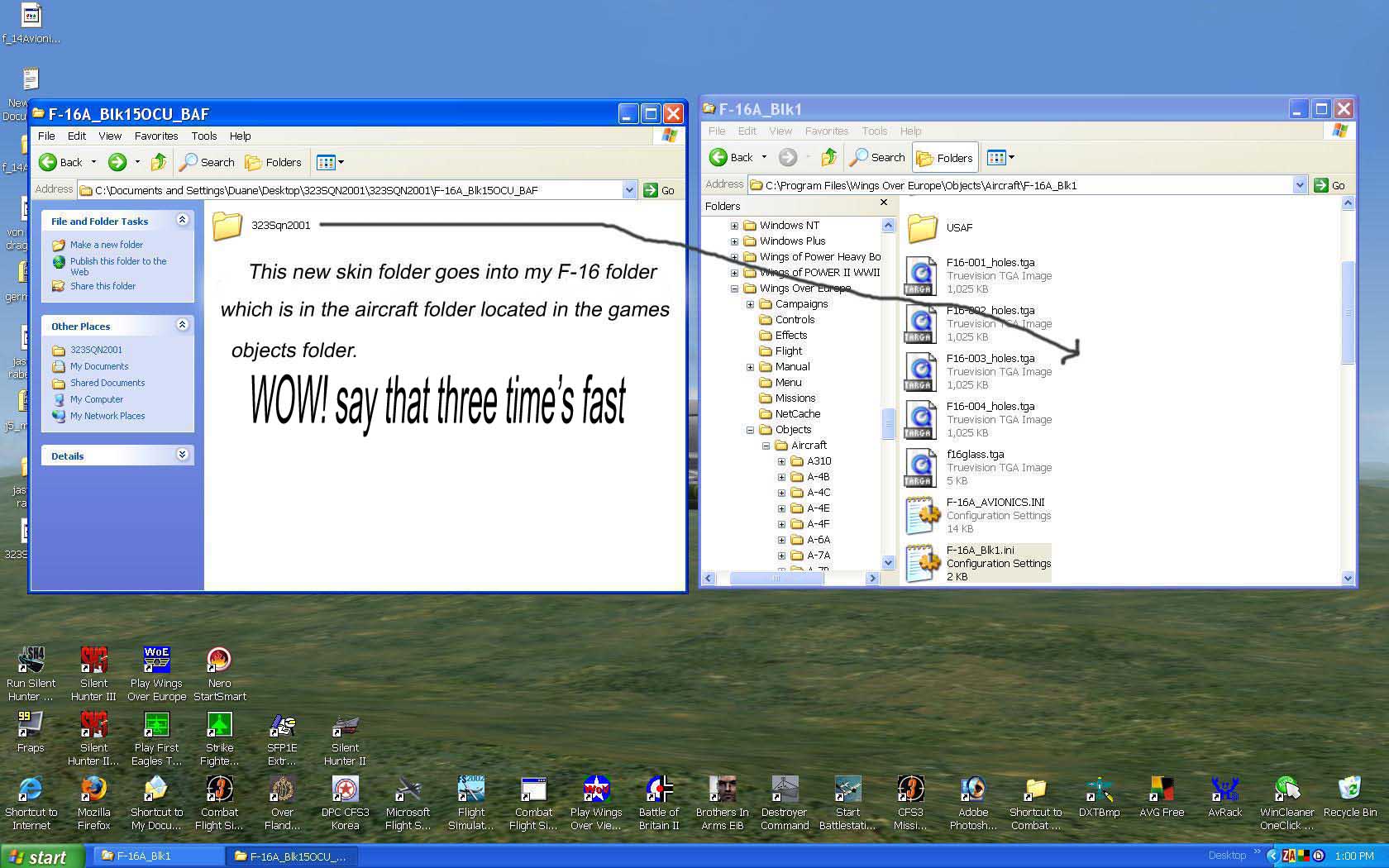Image resolution: width=1389 pixels, height=868 pixels.
Task: Toggle Folders button in F-16A_Blk15OCU_BAF window
Action: [x=274, y=162]
